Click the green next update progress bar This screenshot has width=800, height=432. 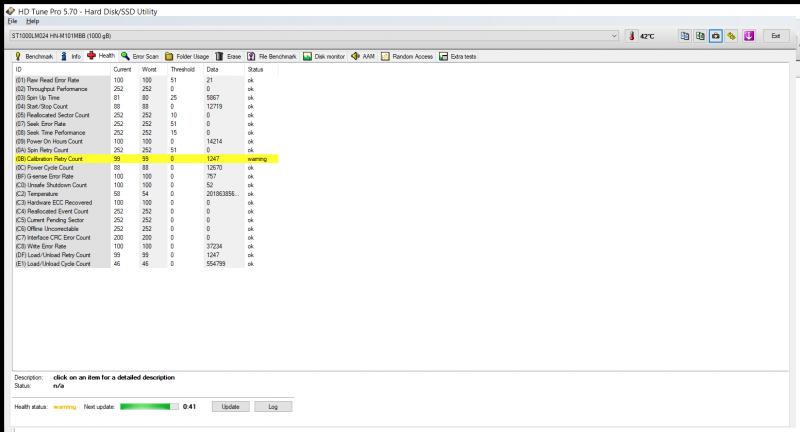point(149,406)
